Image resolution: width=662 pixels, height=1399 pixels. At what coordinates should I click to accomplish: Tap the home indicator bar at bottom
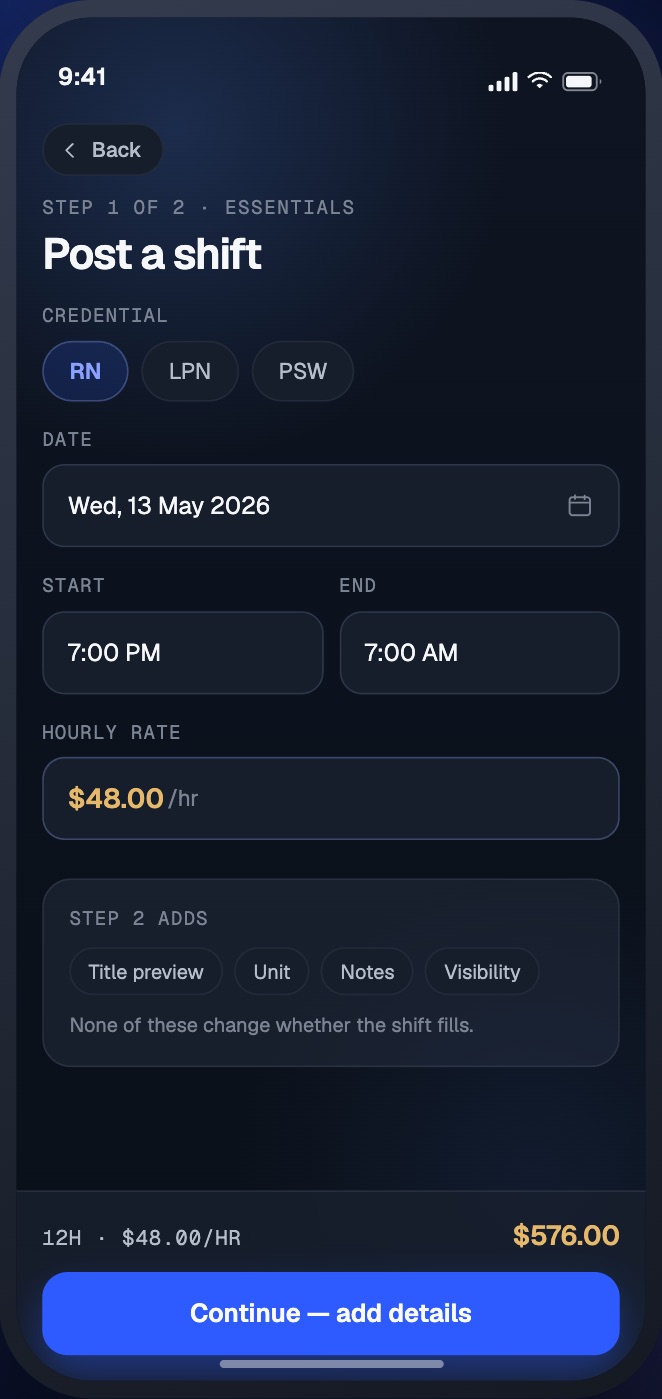click(x=331, y=1363)
